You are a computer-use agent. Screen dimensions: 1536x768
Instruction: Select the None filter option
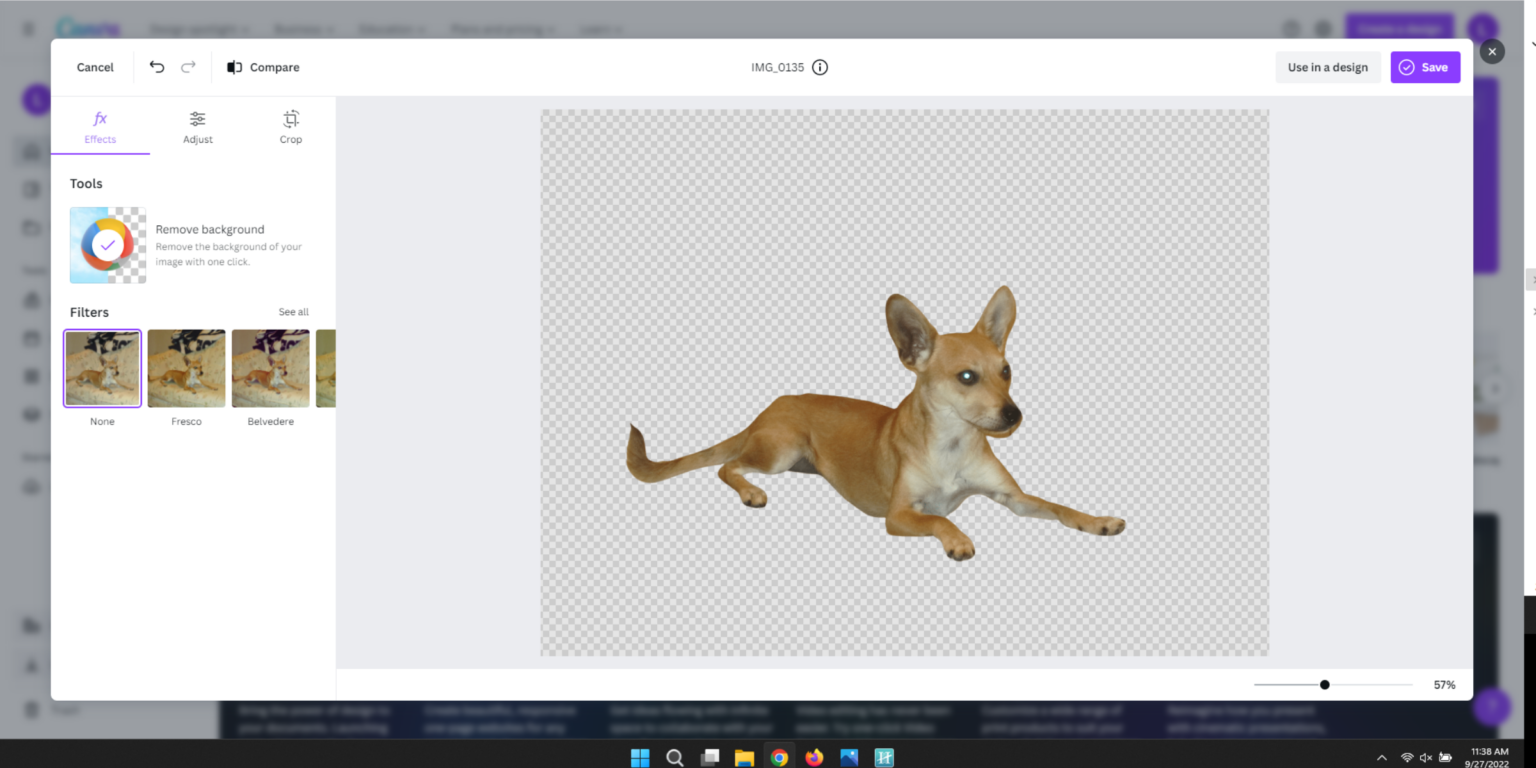click(102, 368)
